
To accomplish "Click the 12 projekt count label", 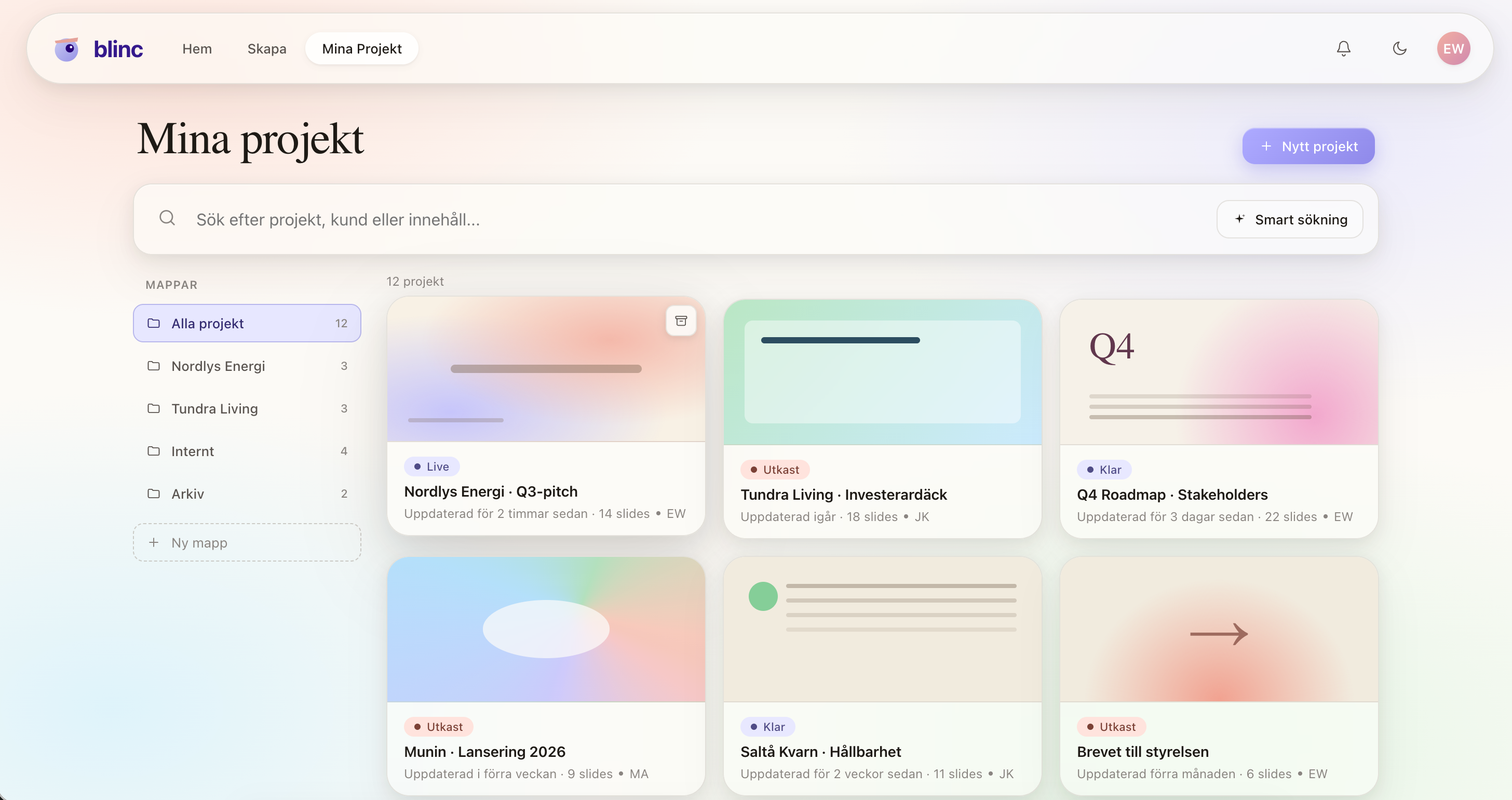I will 415,282.
